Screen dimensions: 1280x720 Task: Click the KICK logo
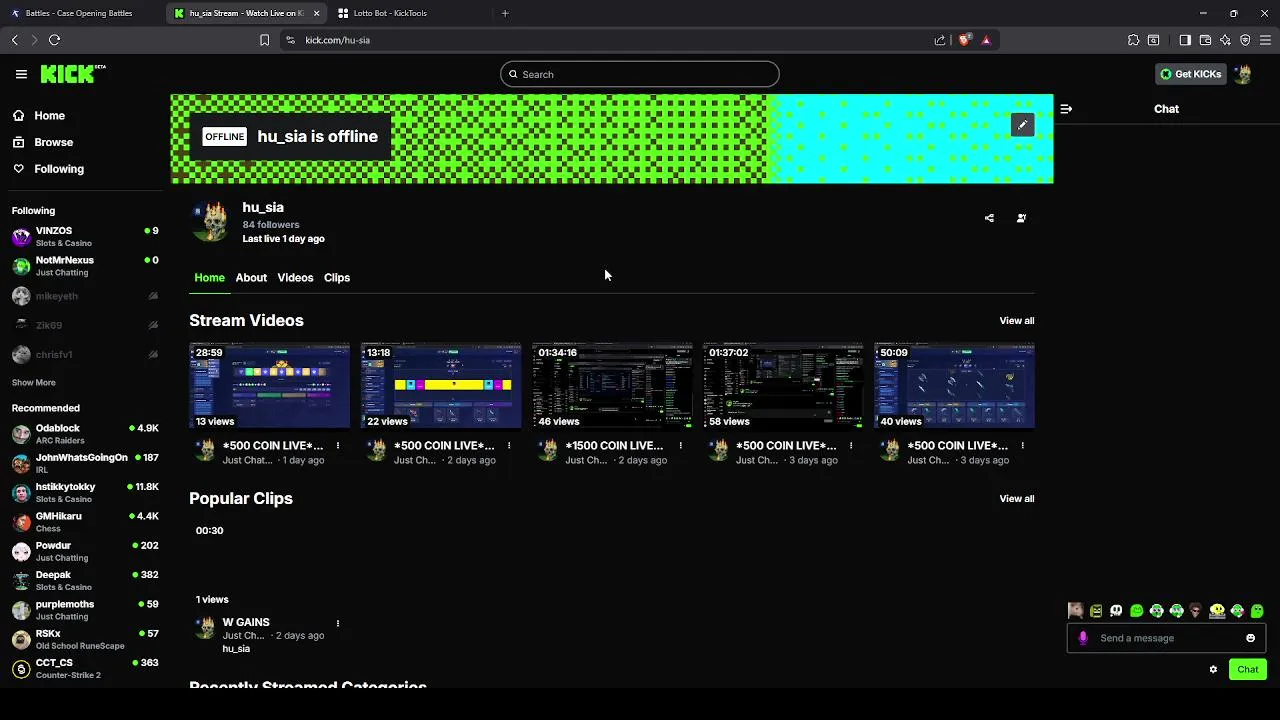point(72,74)
